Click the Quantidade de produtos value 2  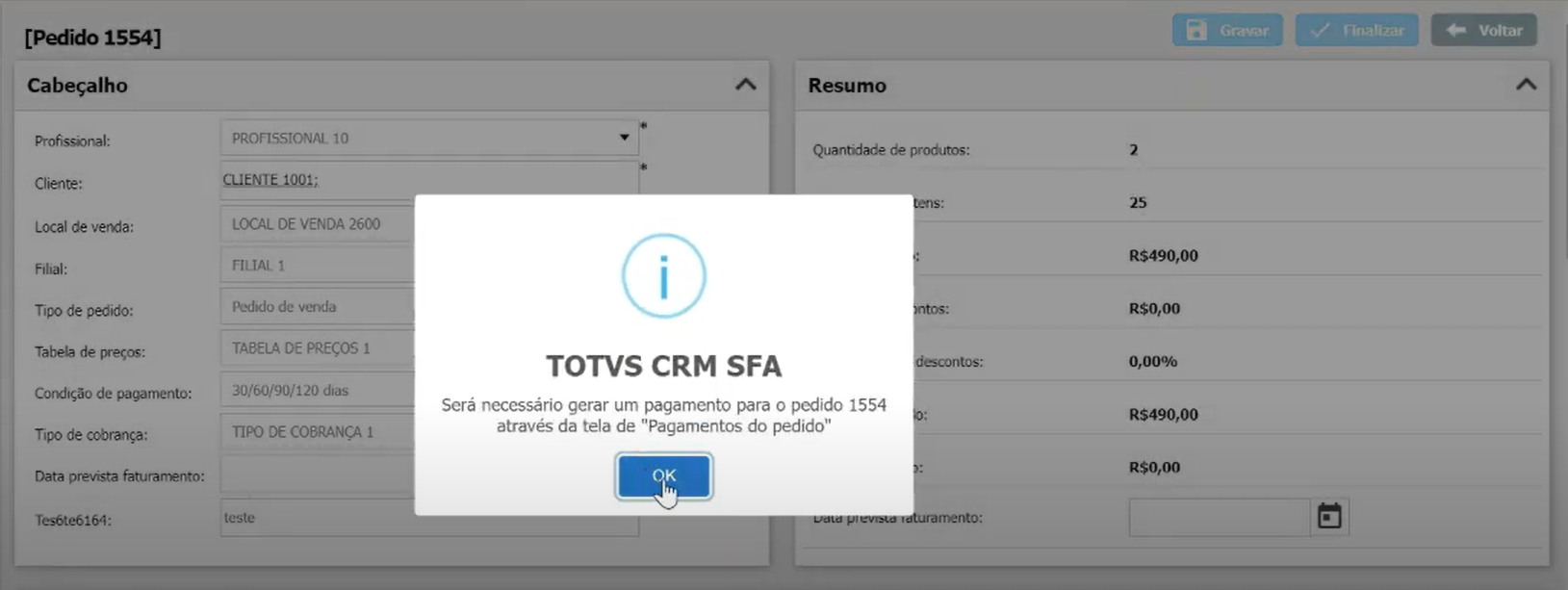pos(1134,150)
